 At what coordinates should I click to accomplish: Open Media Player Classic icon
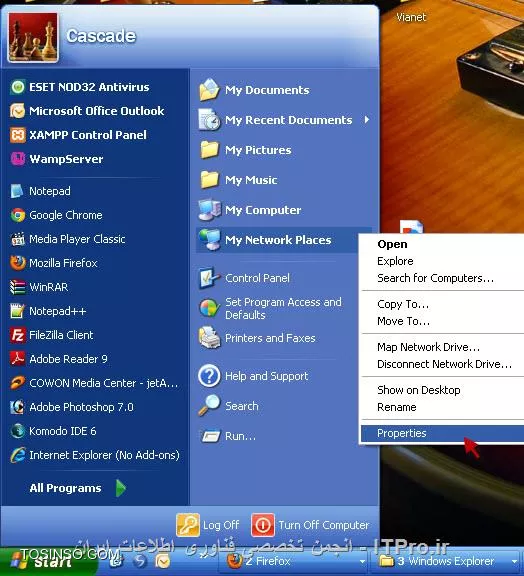point(17,239)
